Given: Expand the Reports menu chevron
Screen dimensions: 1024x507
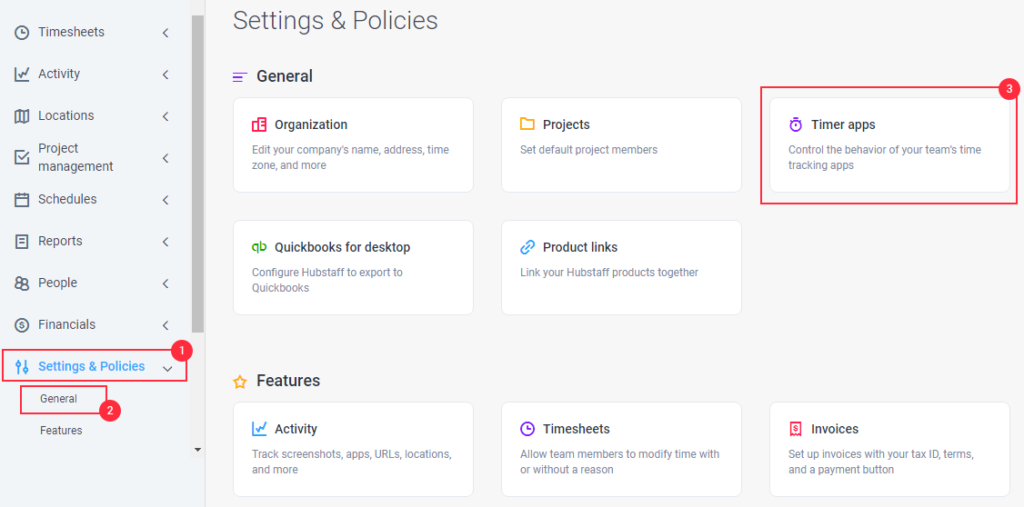Looking at the screenshot, I should pos(166,242).
